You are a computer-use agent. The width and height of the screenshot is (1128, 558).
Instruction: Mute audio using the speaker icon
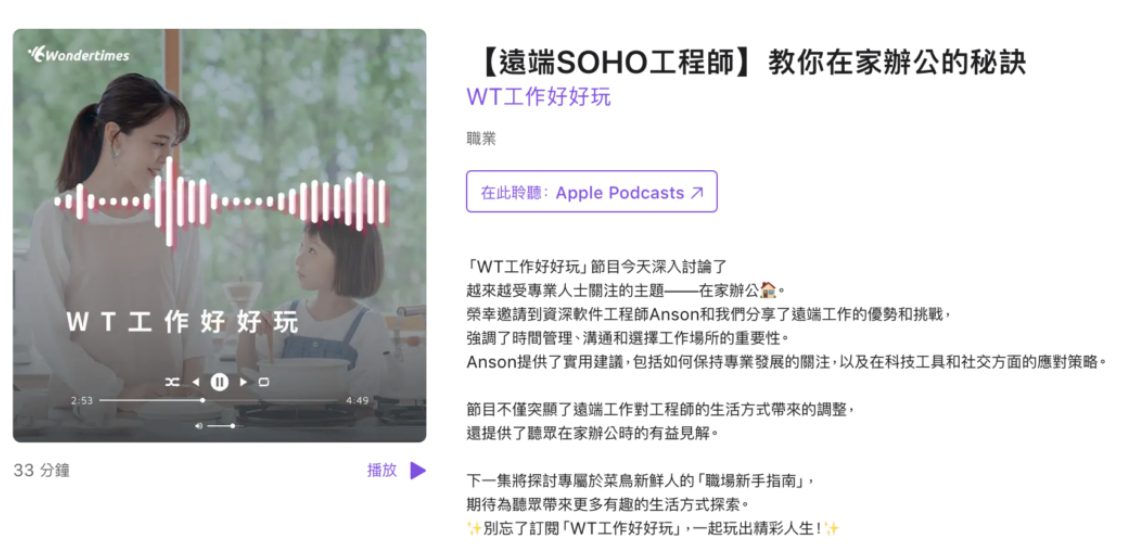(x=199, y=426)
